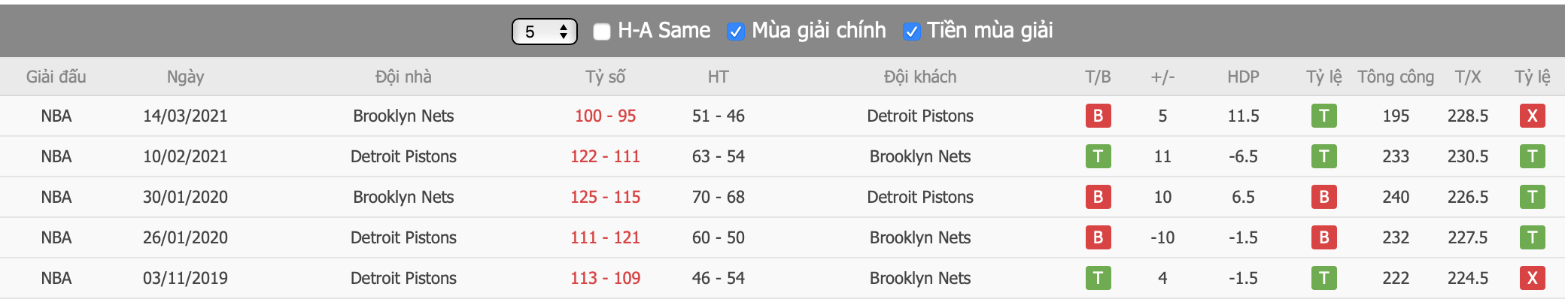Click the green T/B badge for 10/02/2021 match
The width and height of the screenshot is (1568, 308).
1098,156
